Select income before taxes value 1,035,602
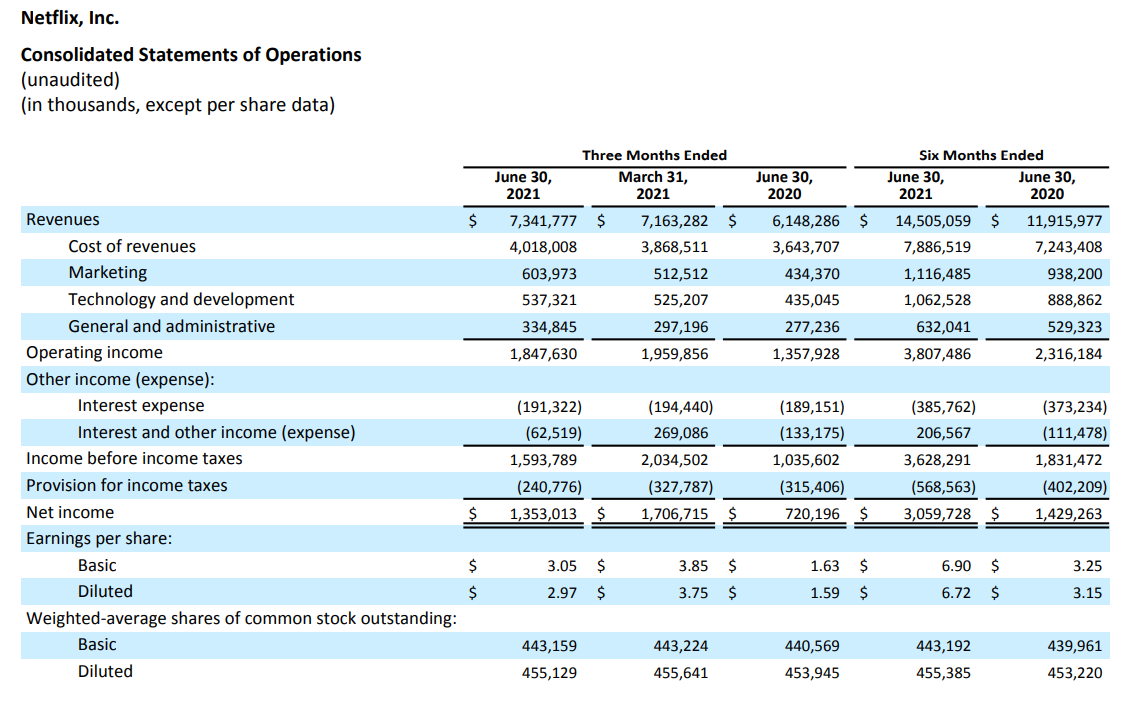 click(x=806, y=460)
